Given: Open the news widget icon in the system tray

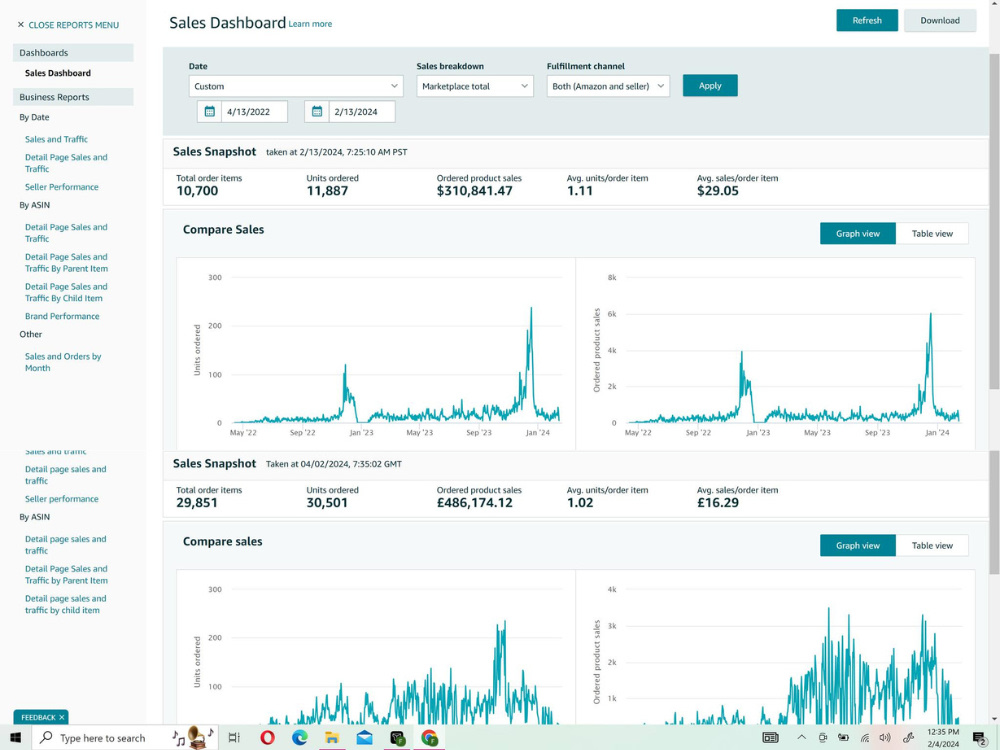Looking at the screenshot, I should 770,737.
